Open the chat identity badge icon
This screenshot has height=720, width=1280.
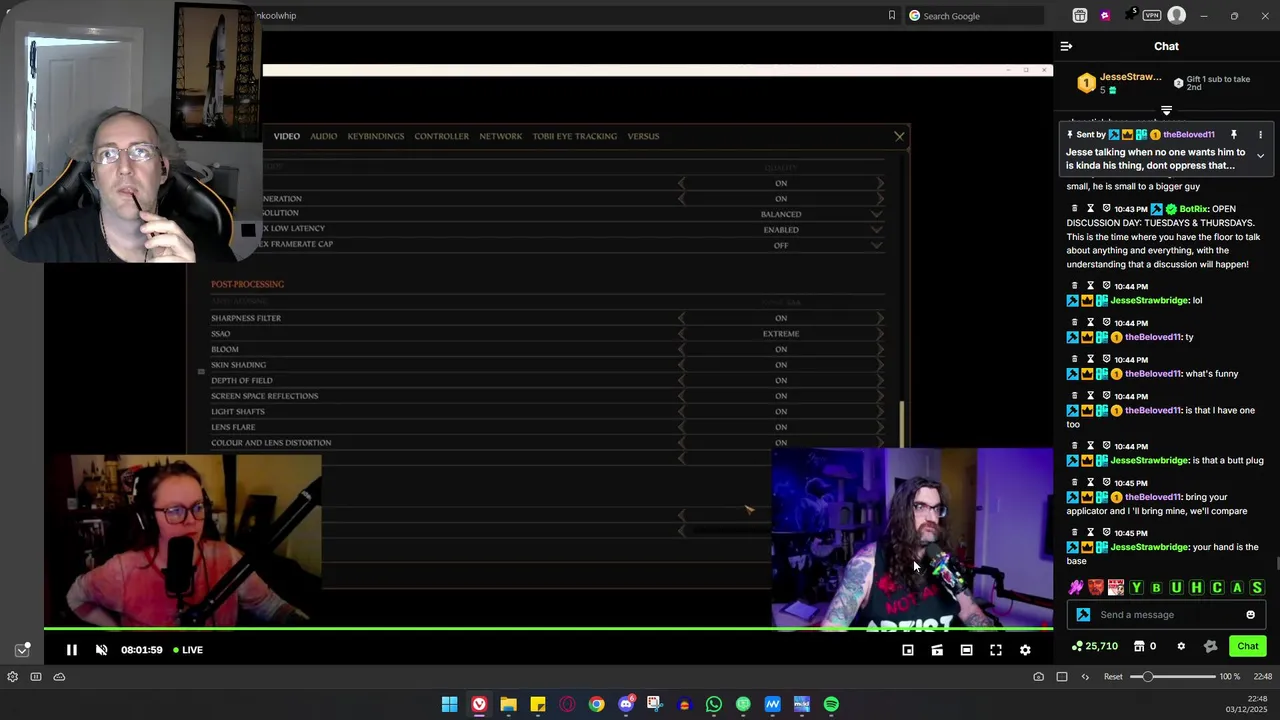(x=1083, y=615)
